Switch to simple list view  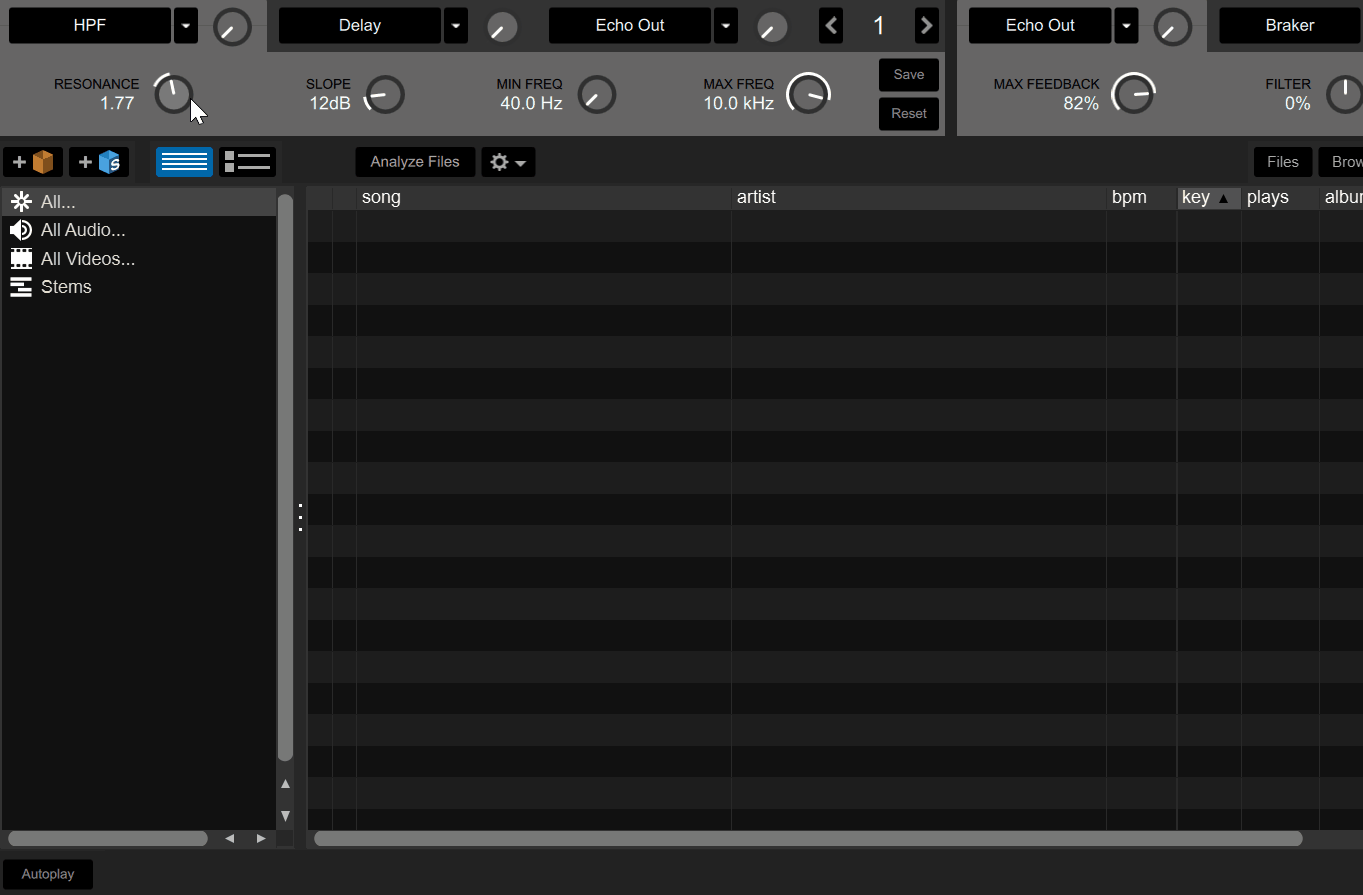[x=184, y=162]
